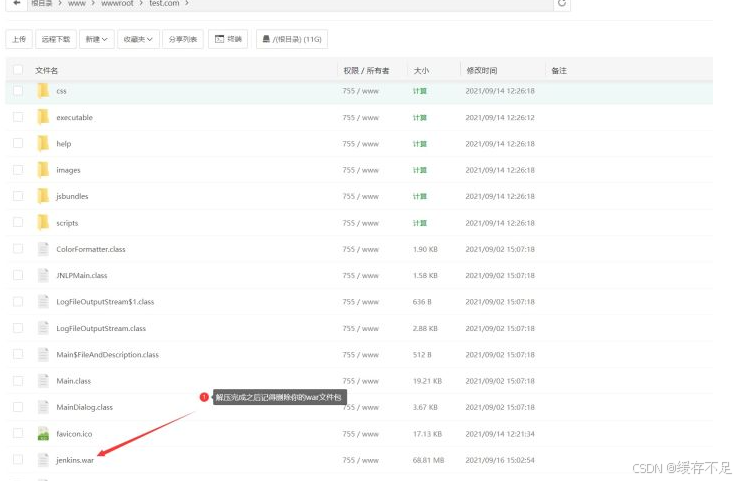Select the file name JNLPMain.class
The height and width of the screenshot is (481, 743).
[82, 275]
